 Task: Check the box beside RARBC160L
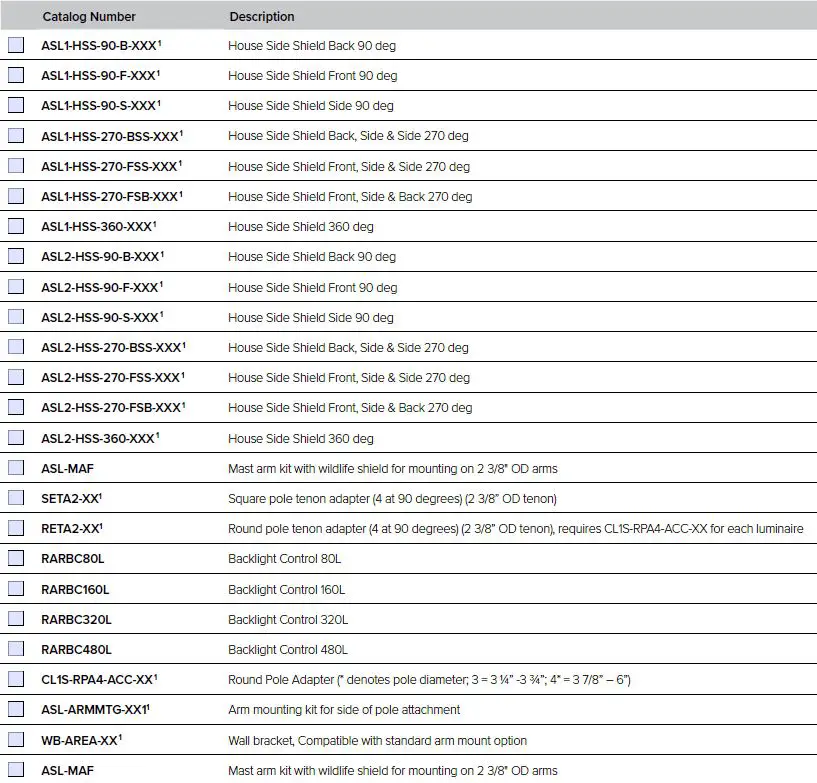[x=16, y=589]
